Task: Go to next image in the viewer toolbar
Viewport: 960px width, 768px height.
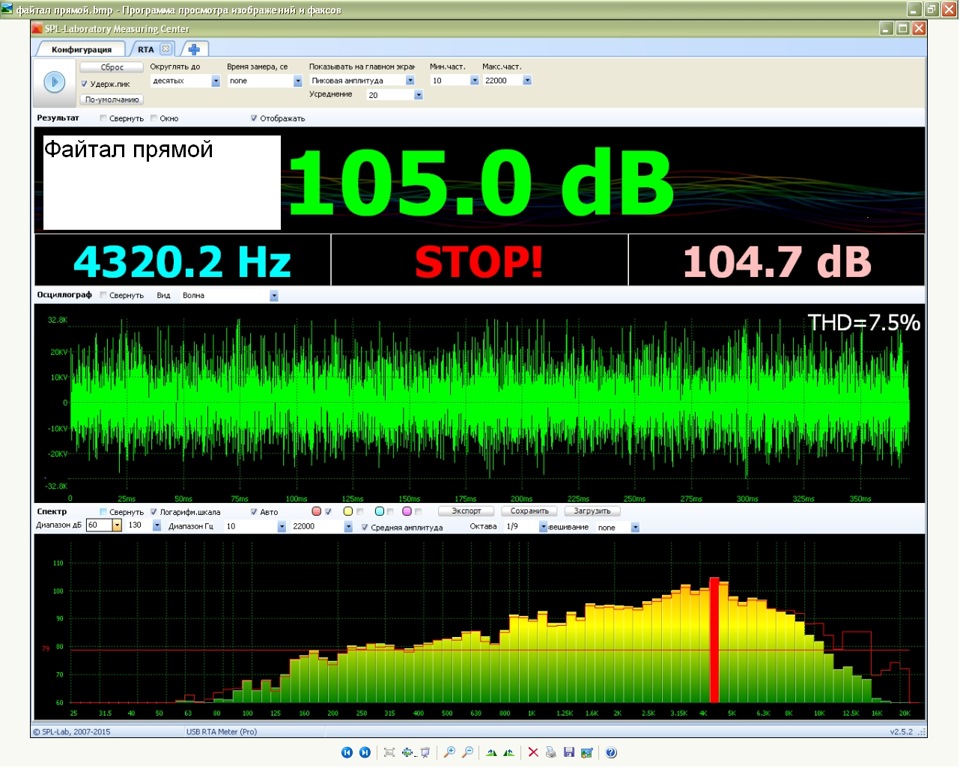Action: pyautogui.click(x=365, y=752)
